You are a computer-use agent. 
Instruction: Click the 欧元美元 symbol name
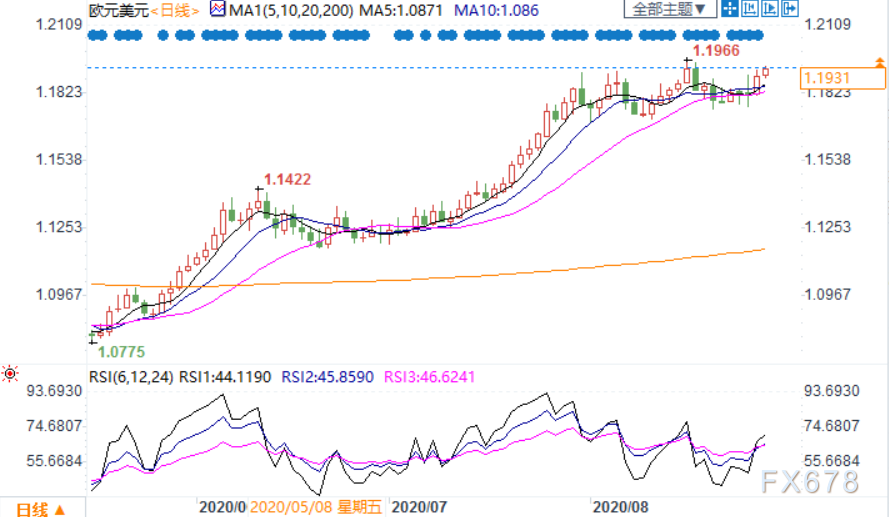pyautogui.click(x=119, y=10)
